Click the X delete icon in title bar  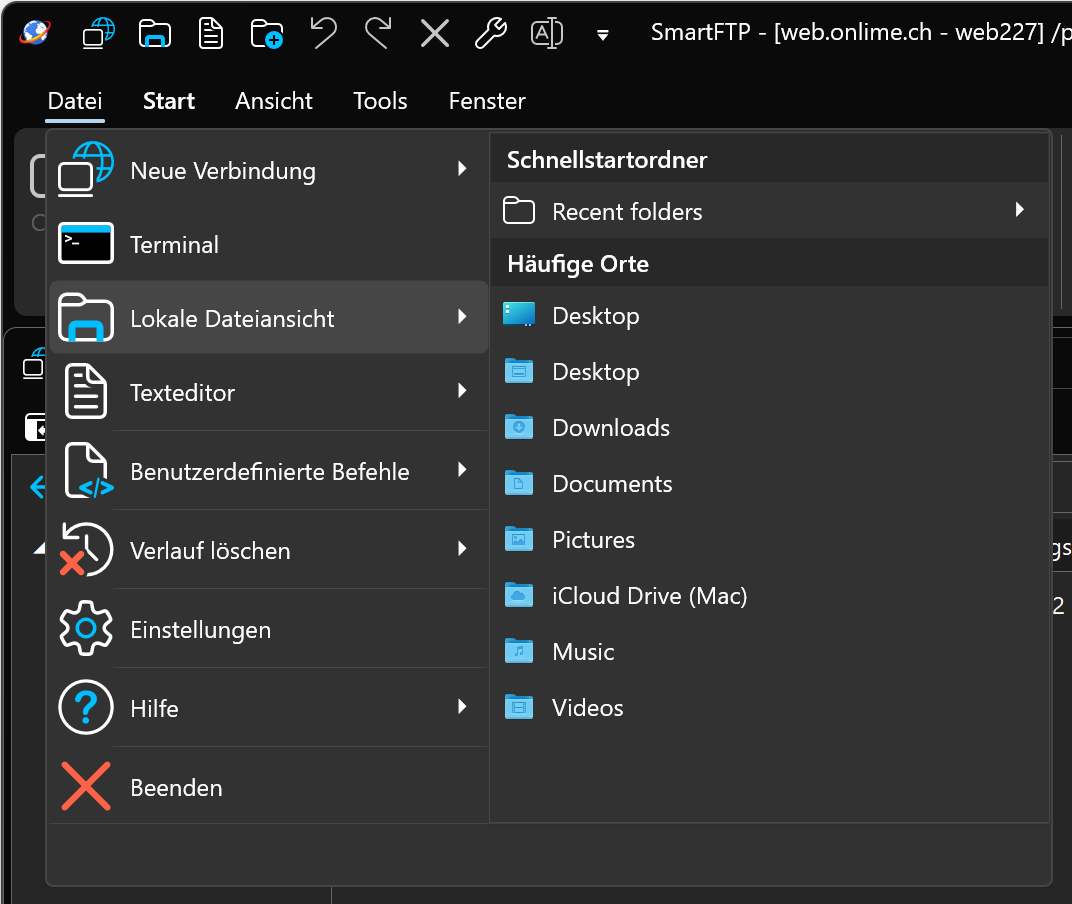tap(435, 33)
